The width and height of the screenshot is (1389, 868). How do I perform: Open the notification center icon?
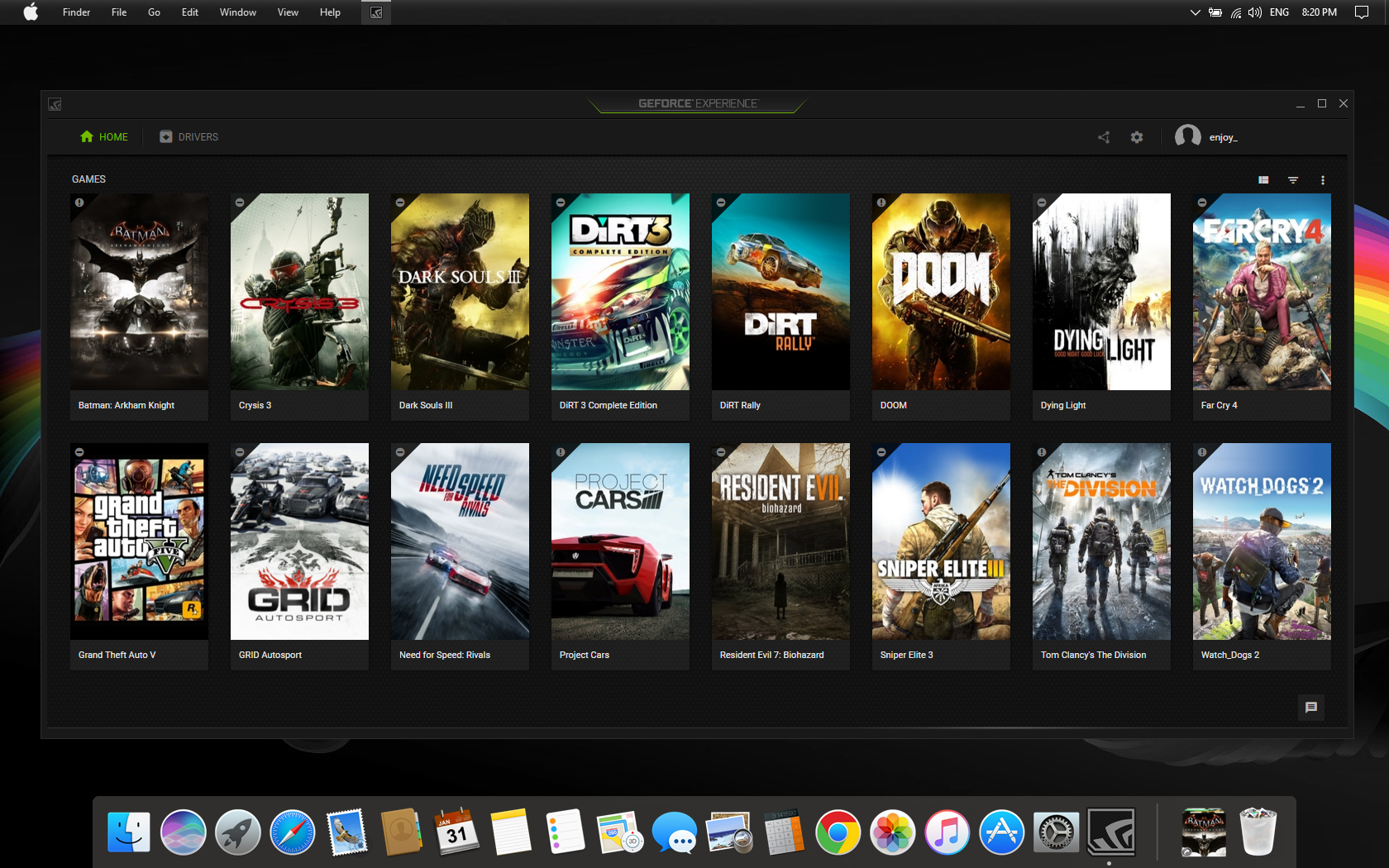pyautogui.click(x=1361, y=12)
